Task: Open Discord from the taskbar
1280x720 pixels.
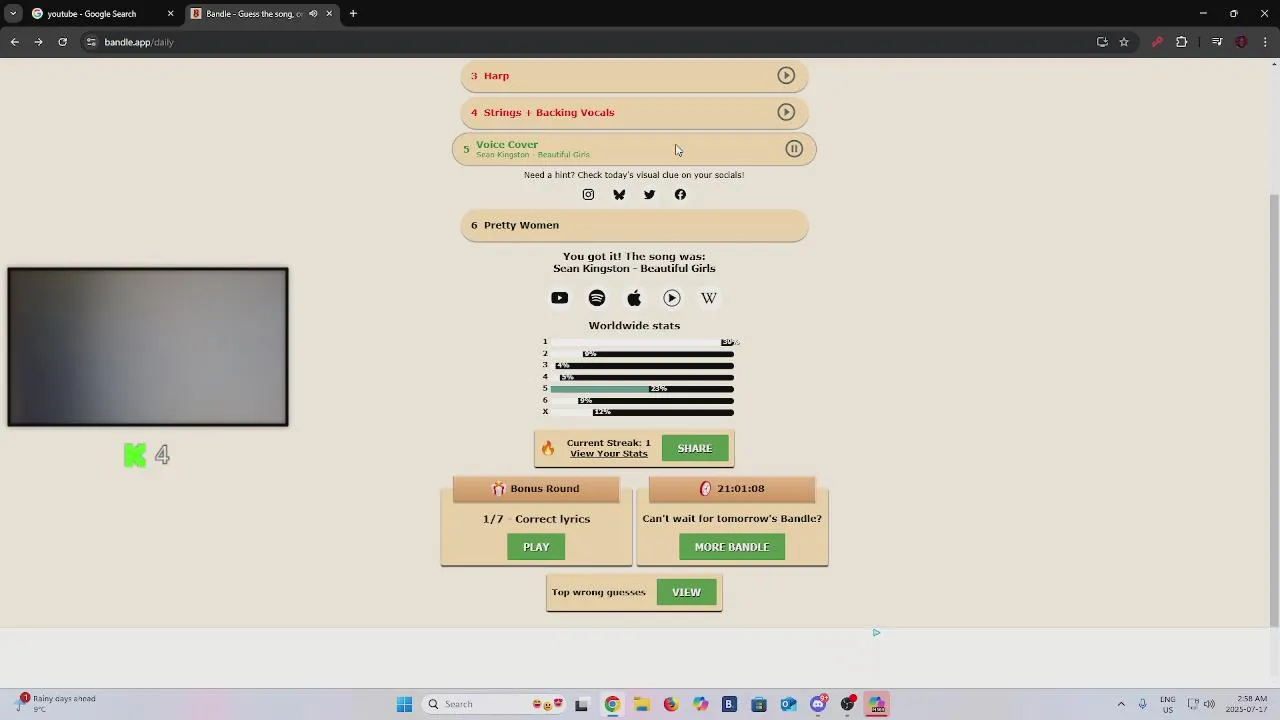Action: pyautogui.click(x=818, y=704)
